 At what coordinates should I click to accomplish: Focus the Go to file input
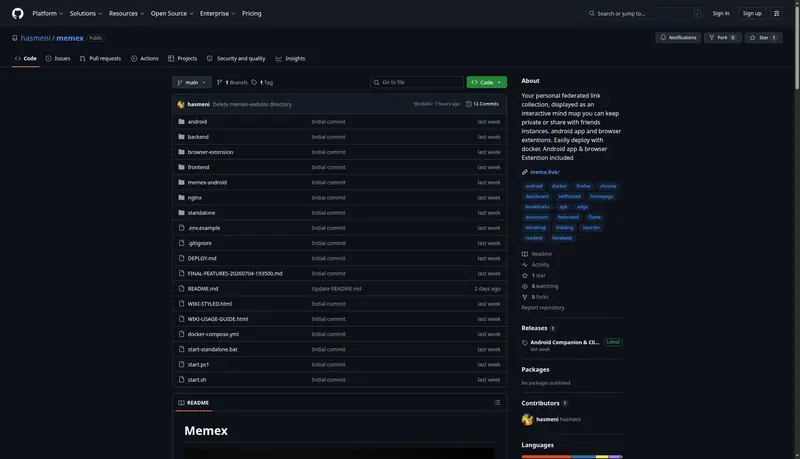(417, 82)
